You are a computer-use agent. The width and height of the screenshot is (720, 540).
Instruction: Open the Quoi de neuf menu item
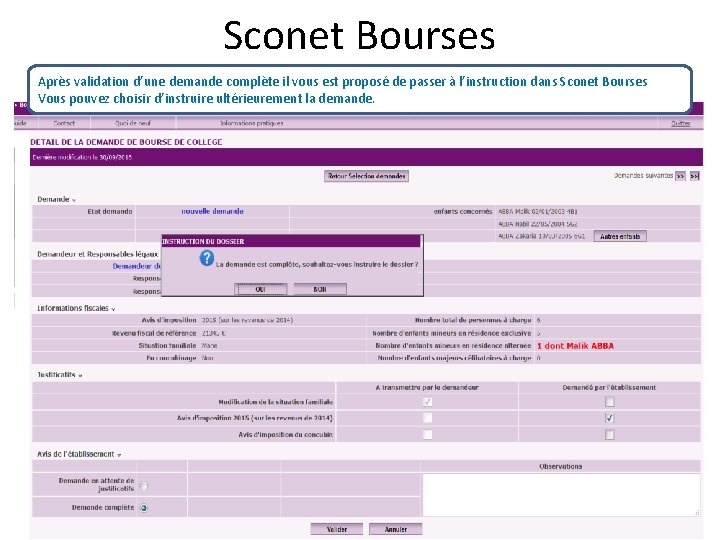pos(133,123)
